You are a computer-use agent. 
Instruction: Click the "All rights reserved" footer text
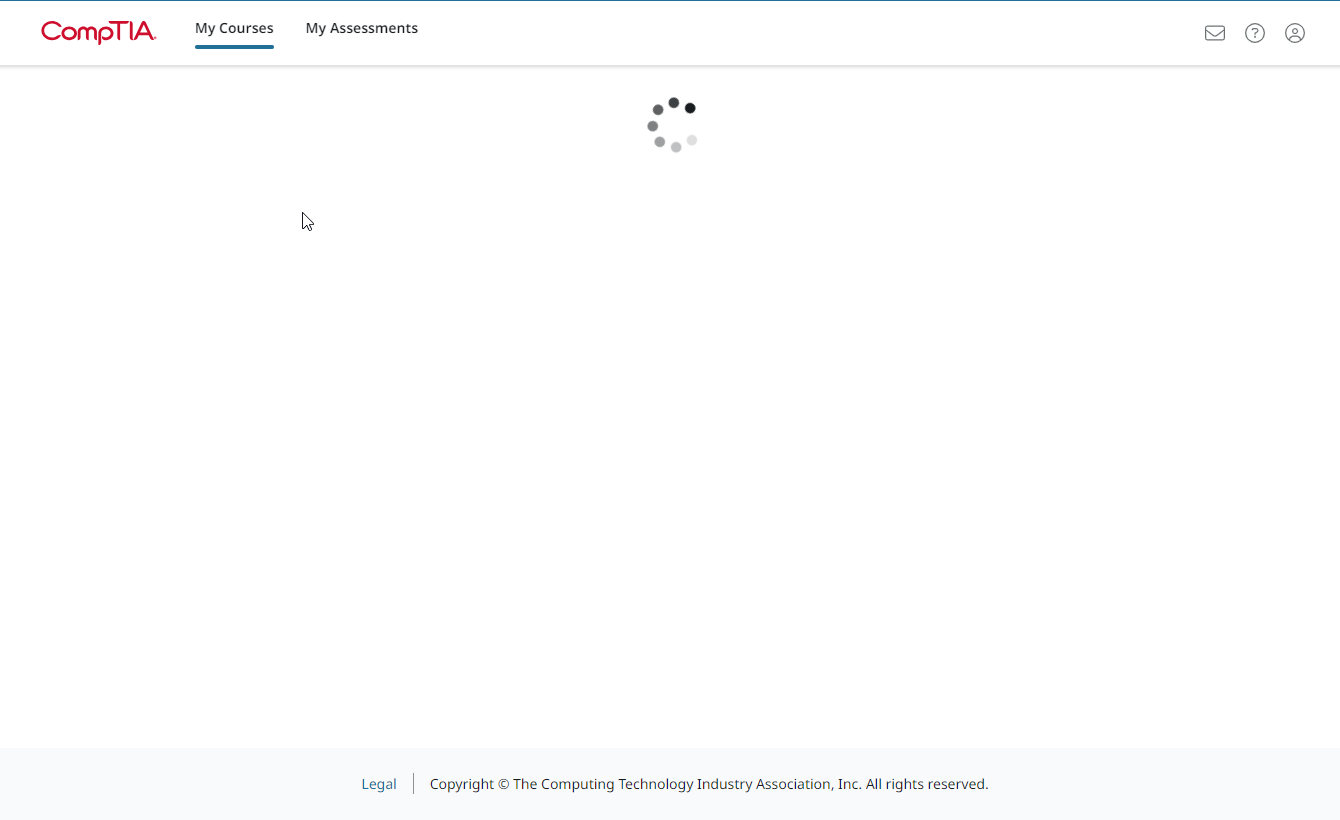point(927,784)
